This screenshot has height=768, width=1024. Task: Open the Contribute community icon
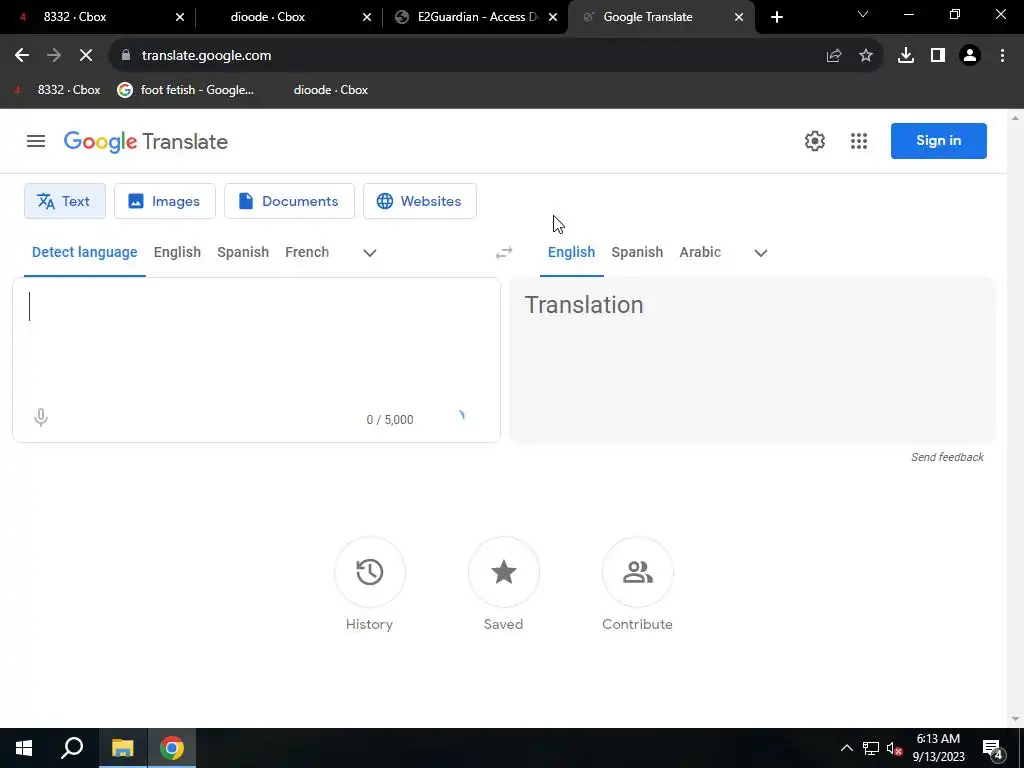tap(637, 572)
